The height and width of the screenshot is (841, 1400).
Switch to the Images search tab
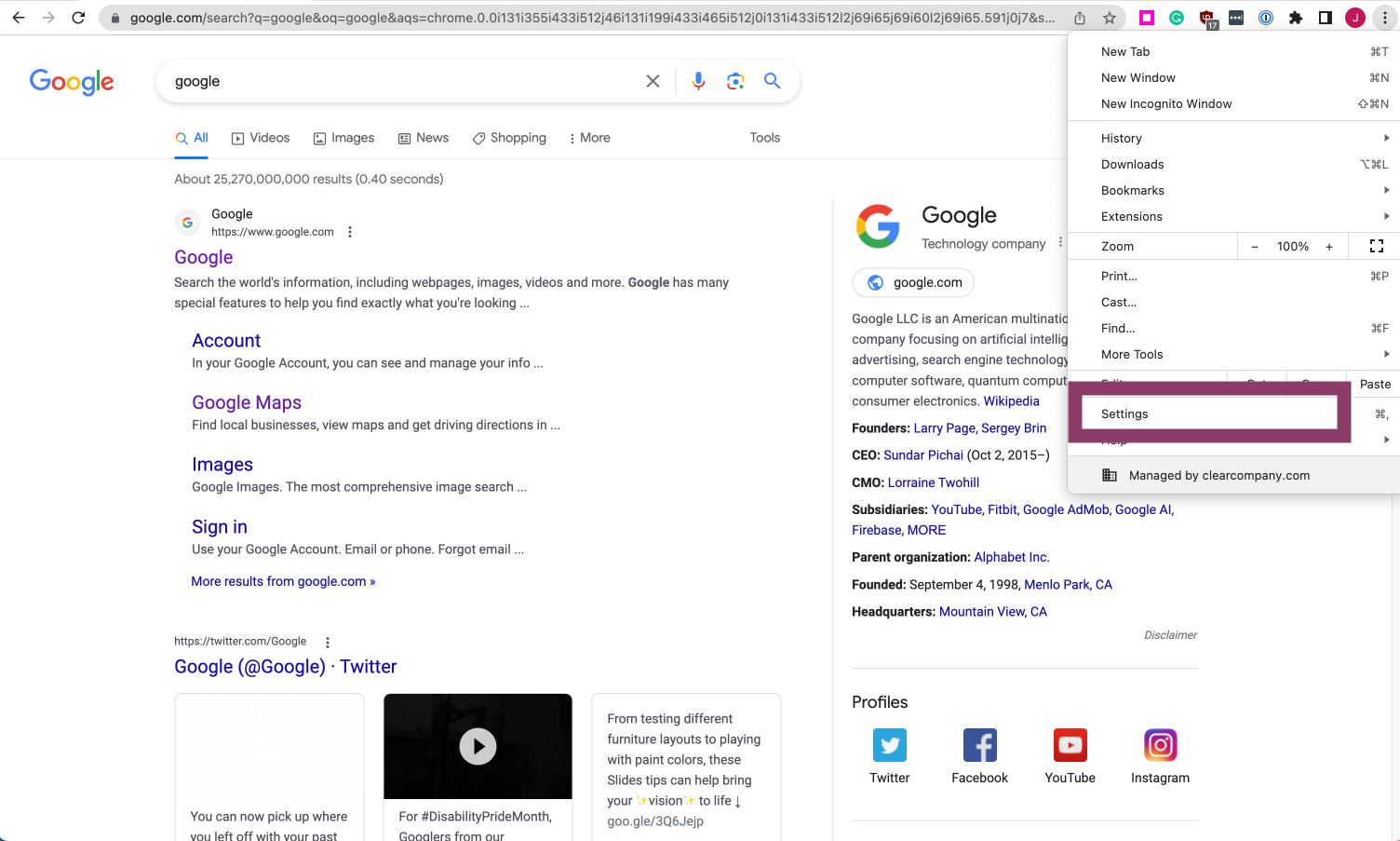coord(343,138)
